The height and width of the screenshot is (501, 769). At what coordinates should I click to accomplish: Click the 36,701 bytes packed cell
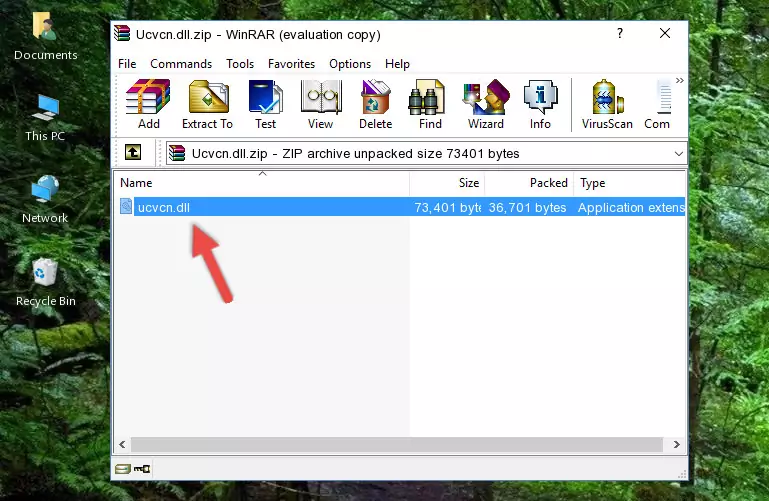pos(527,207)
